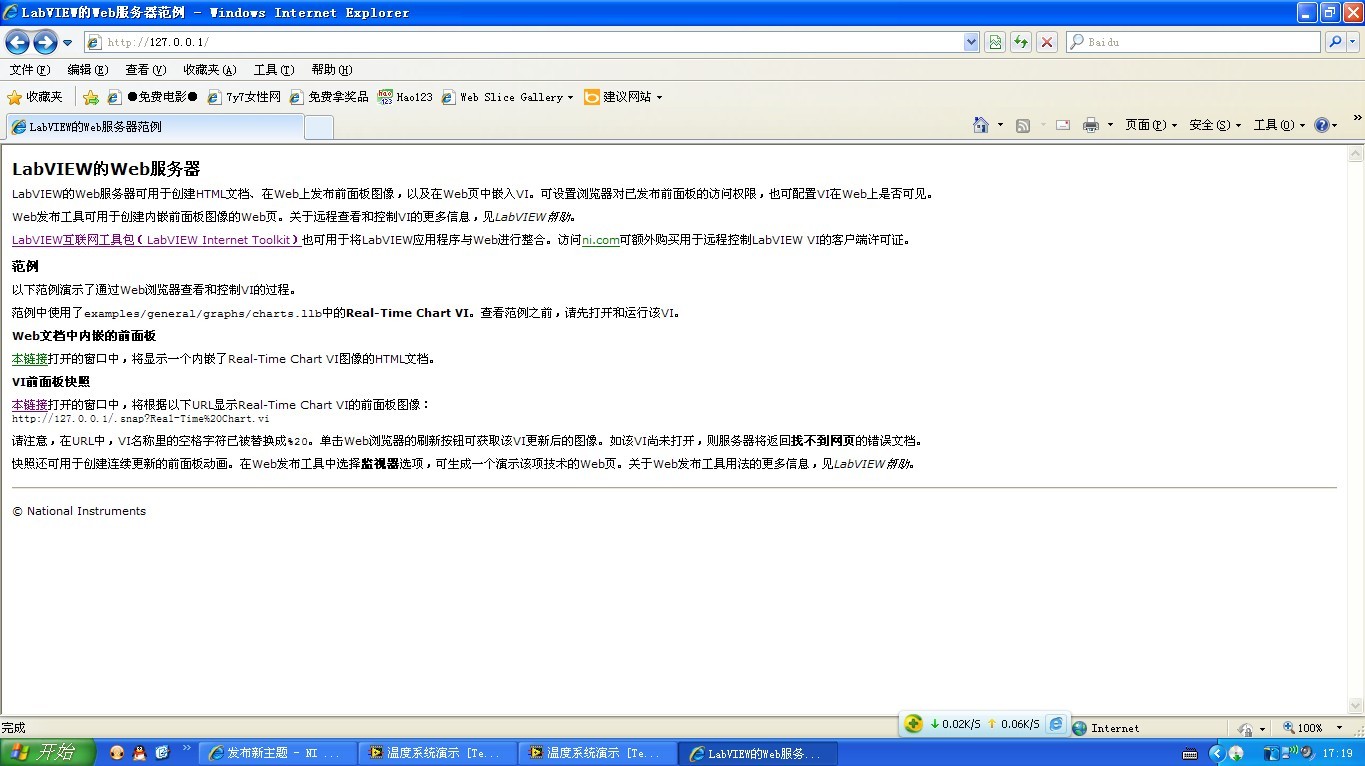Open the 免费拿奖品 favorites link
The height and width of the screenshot is (766, 1365).
point(329,97)
